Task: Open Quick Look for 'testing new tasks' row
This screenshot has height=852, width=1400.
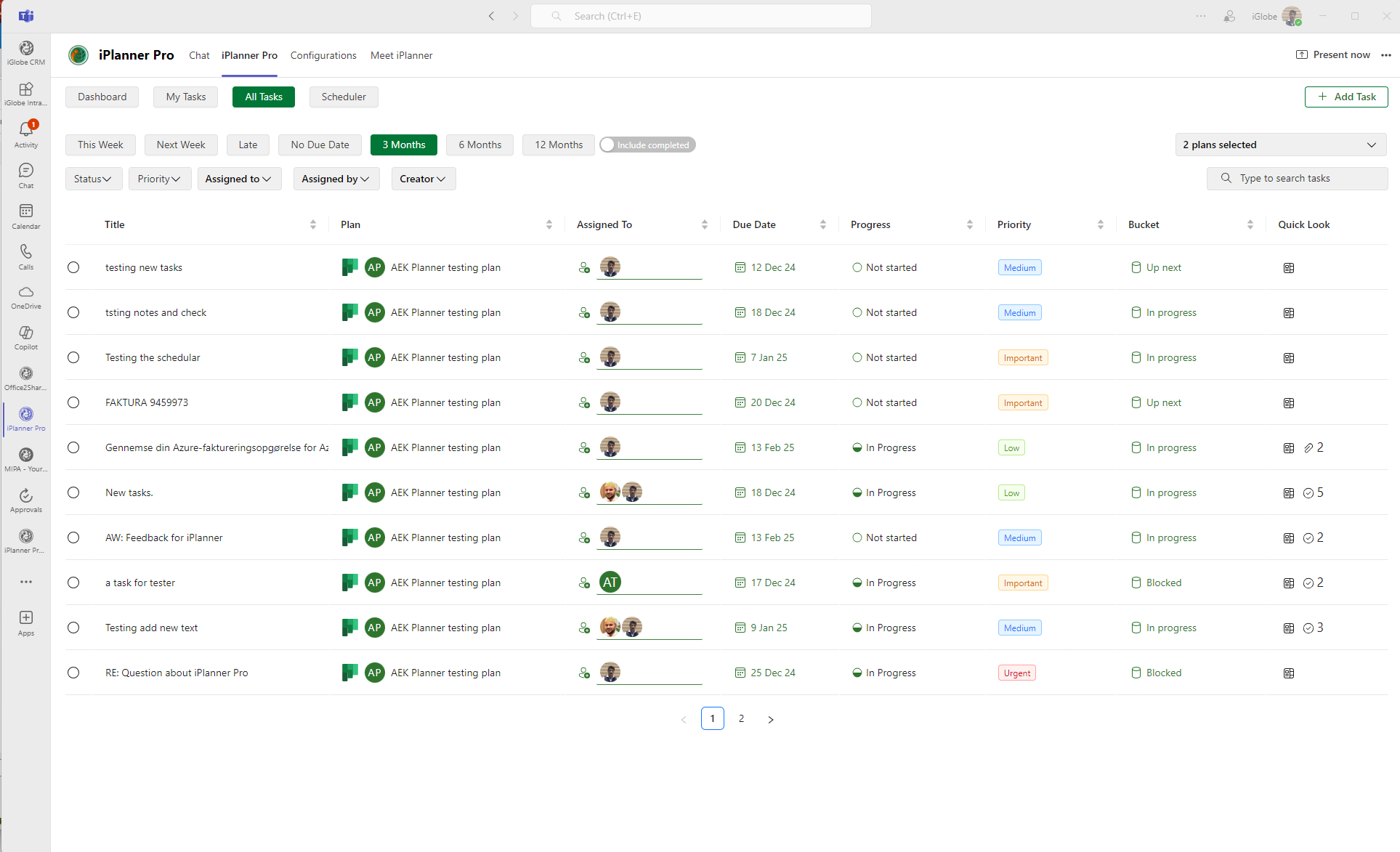Action: click(x=1288, y=267)
